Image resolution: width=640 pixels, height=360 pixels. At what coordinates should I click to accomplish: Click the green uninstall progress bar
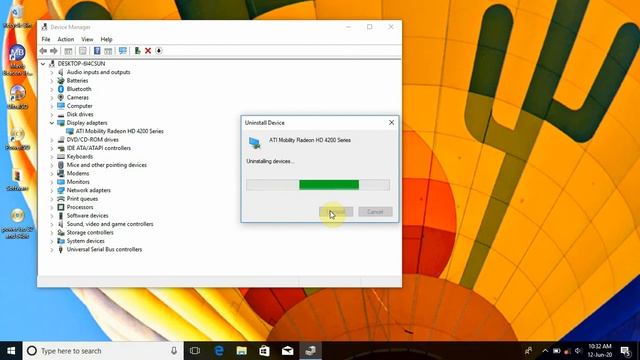pyautogui.click(x=329, y=185)
